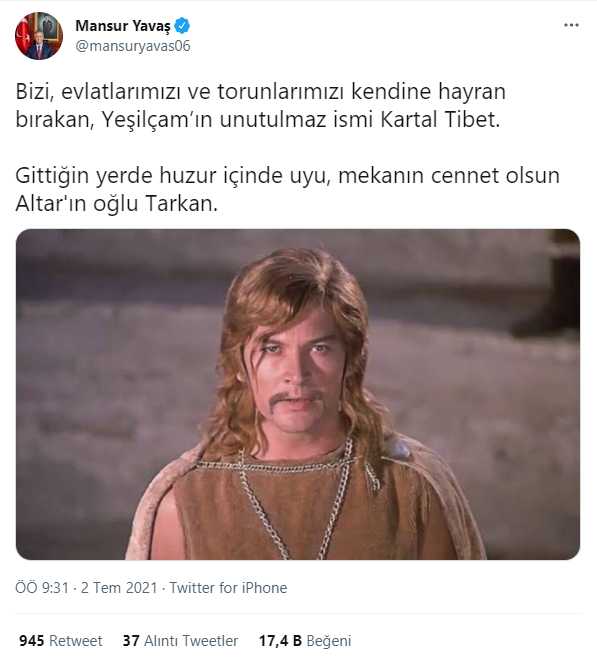Viewport: 597px width, 664px height.
Task: Click the first paragraph of tweet text
Action: pyautogui.click(x=260, y=105)
